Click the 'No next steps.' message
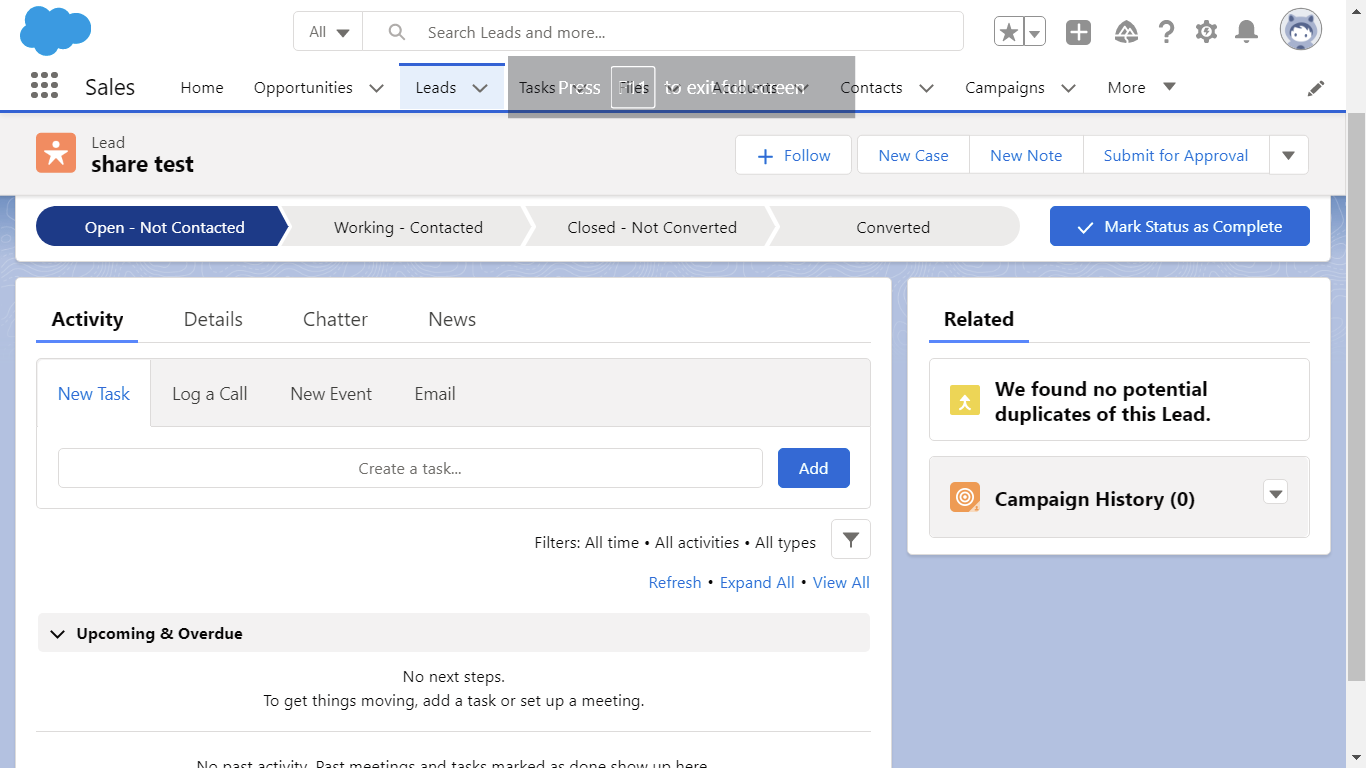The height and width of the screenshot is (768, 1366). [x=454, y=677]
